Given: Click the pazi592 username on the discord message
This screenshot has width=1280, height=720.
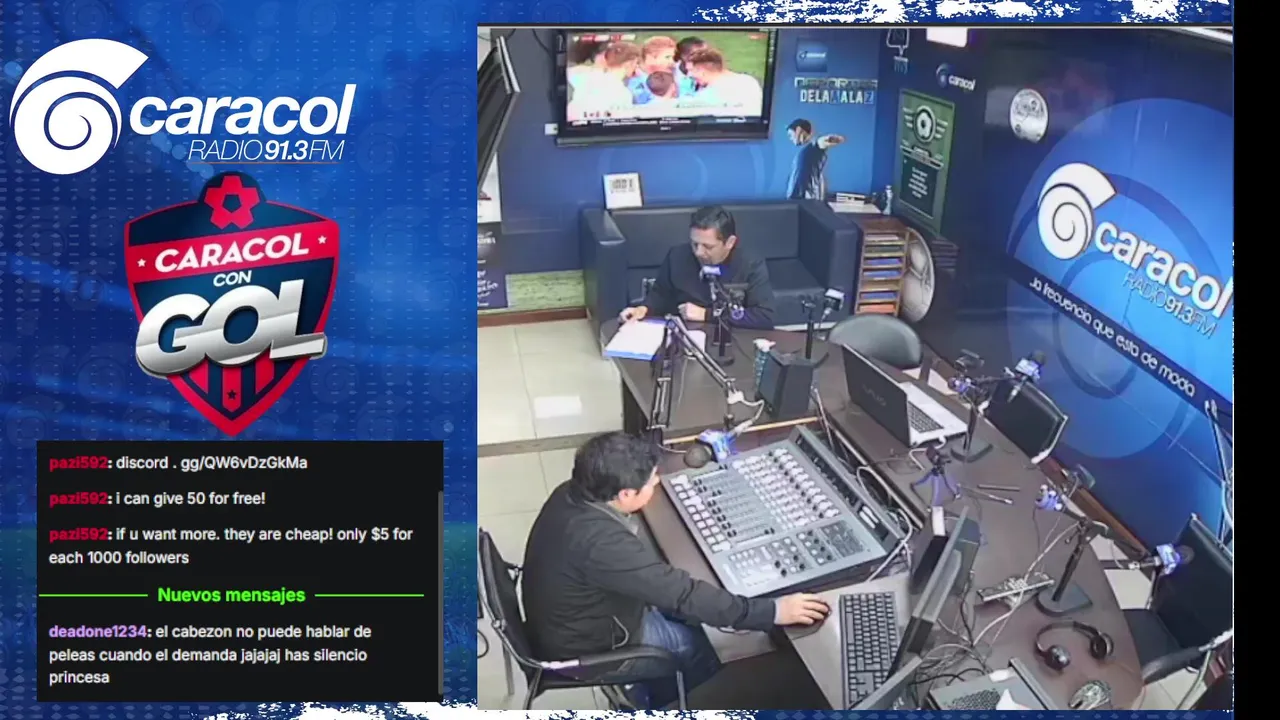Looking at the screenshot, I should click(78, 463).
